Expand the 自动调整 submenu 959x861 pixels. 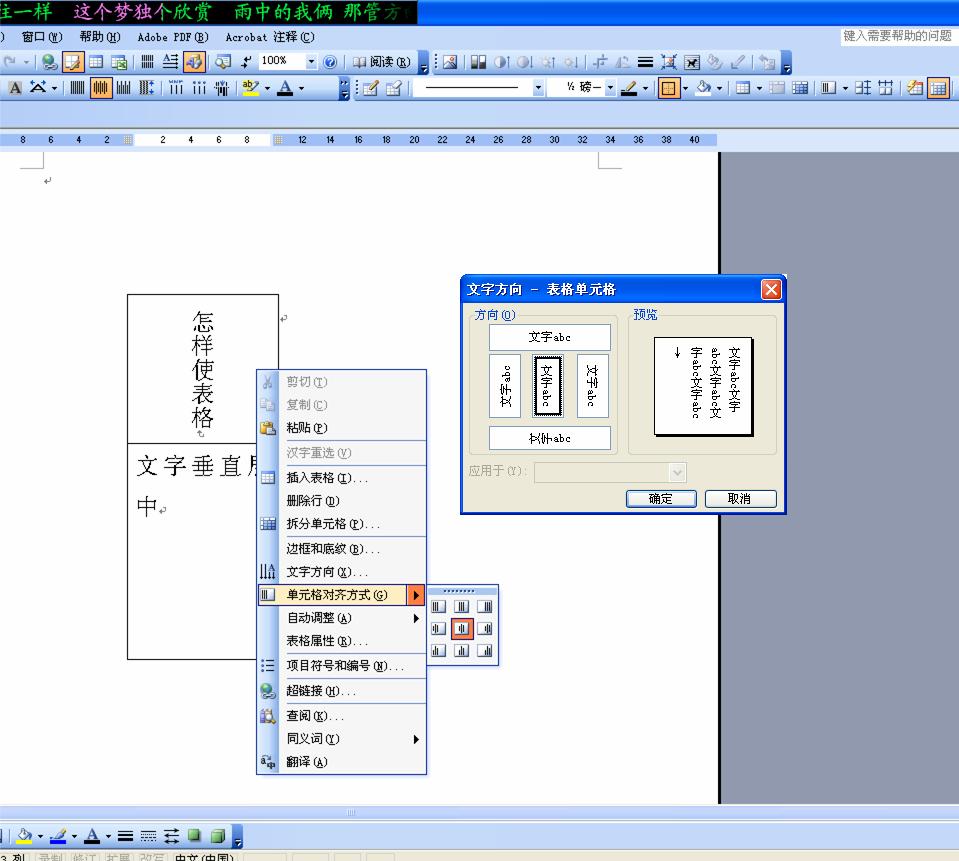click(350, 618)
